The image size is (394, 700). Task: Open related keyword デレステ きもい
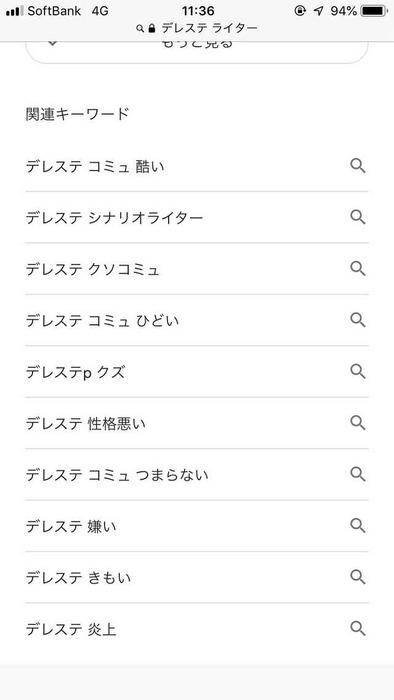pyautogui.click(x=197, y=578)
